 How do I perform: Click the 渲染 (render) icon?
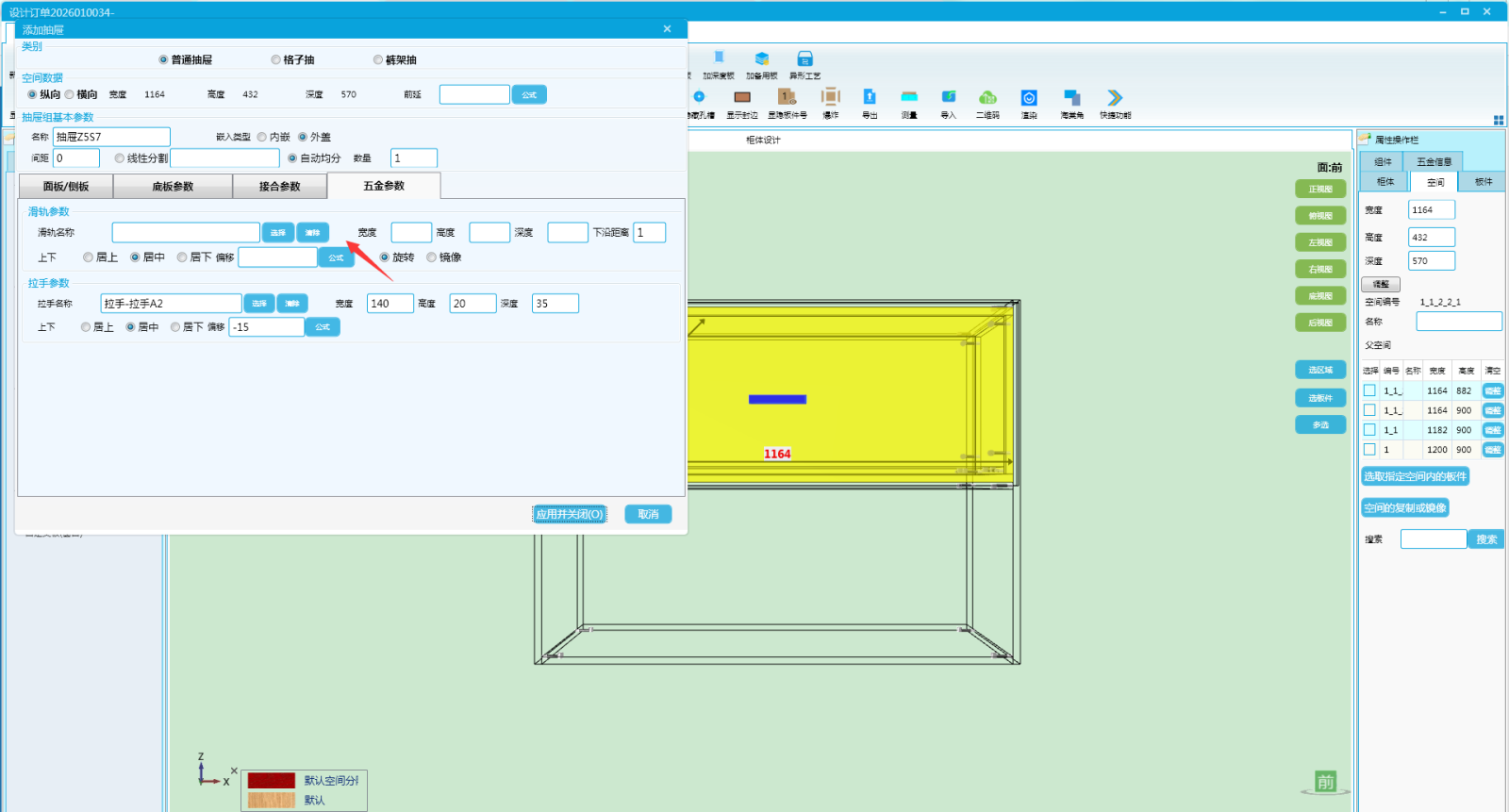(1029, 98)
